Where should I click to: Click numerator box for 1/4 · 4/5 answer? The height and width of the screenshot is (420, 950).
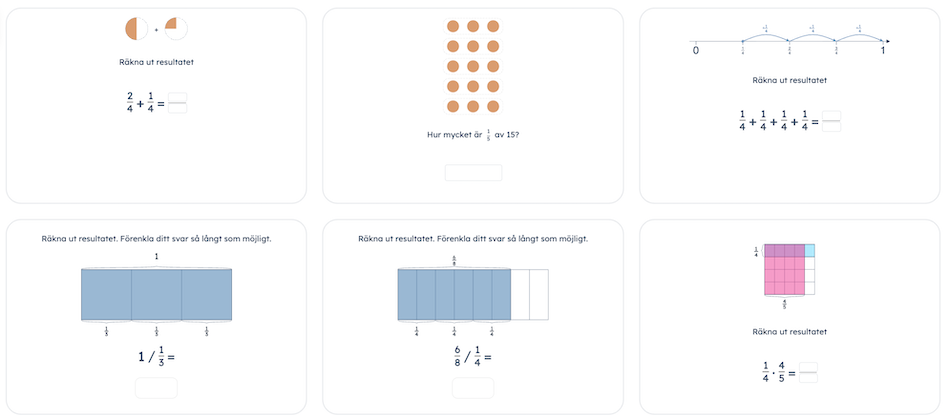point(808,367)
